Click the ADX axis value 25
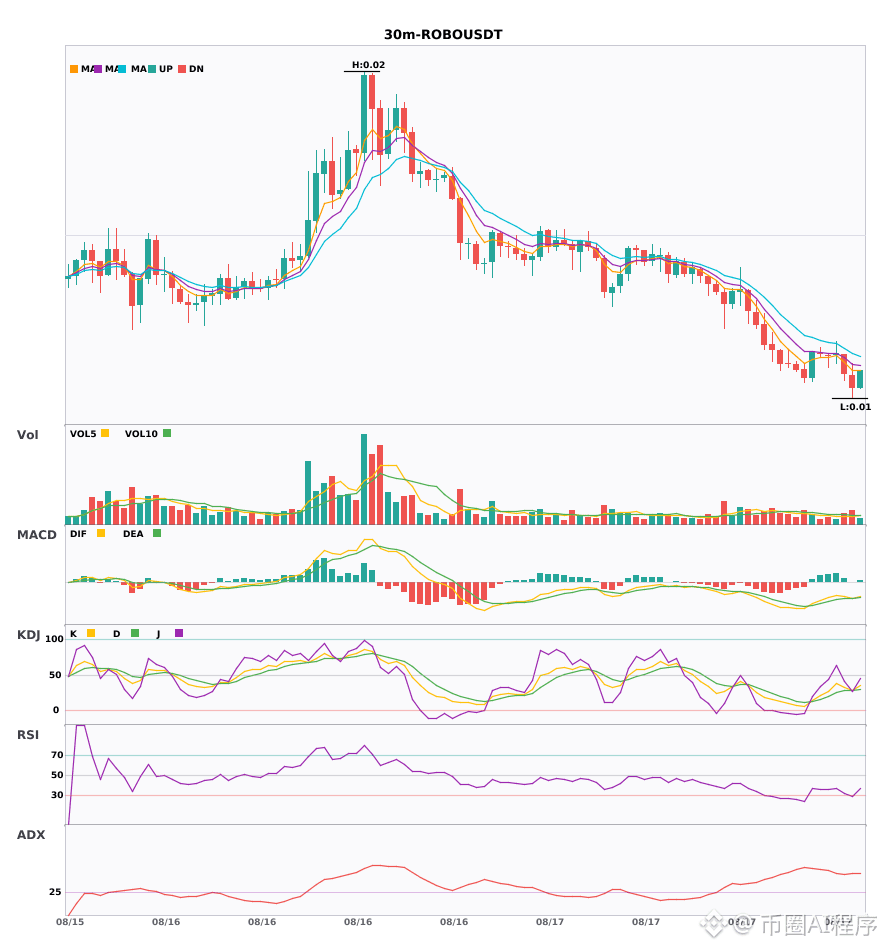 (x=55, y=892)
